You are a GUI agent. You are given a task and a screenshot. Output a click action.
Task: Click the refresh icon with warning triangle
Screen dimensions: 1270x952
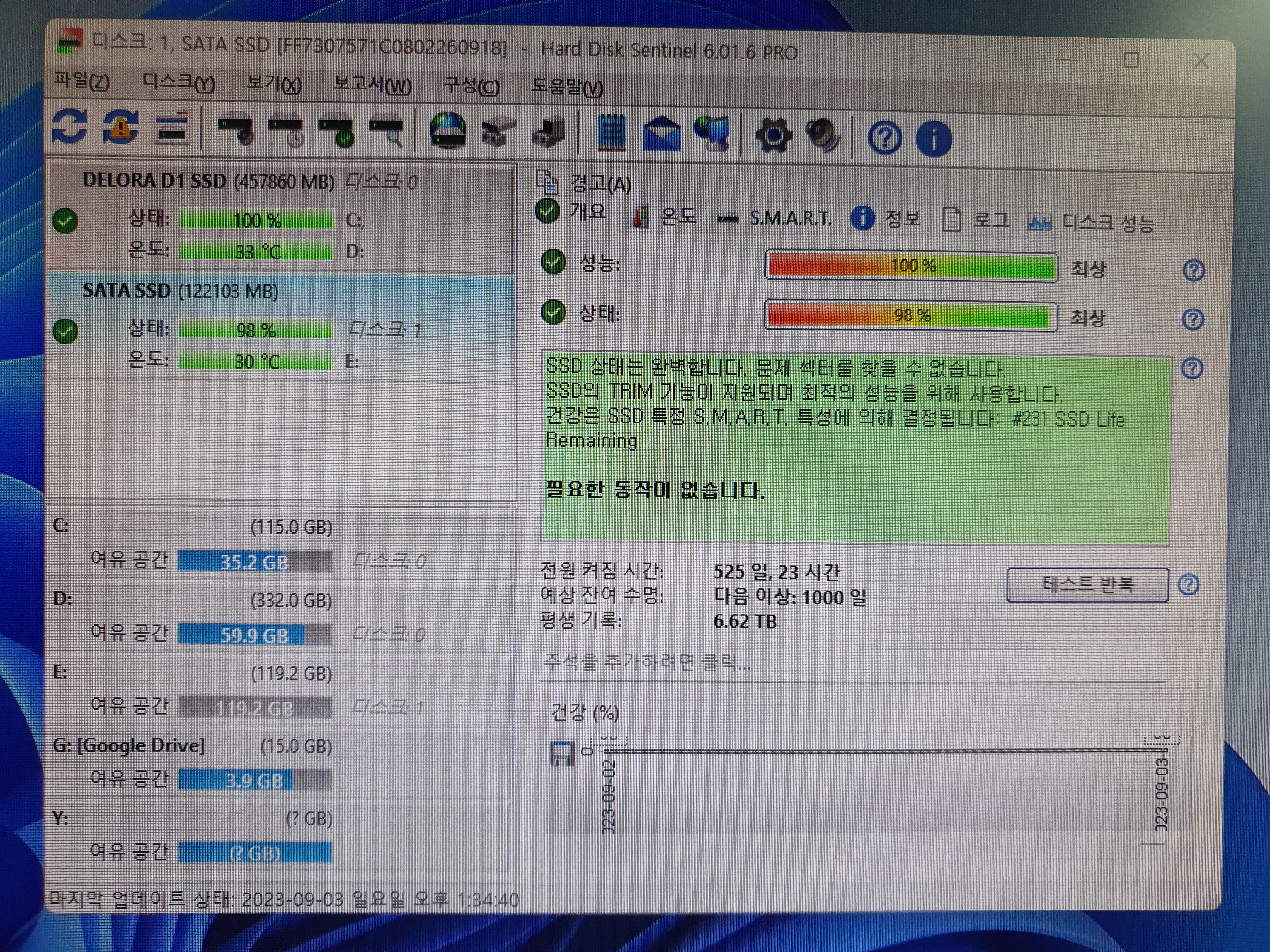120,127
